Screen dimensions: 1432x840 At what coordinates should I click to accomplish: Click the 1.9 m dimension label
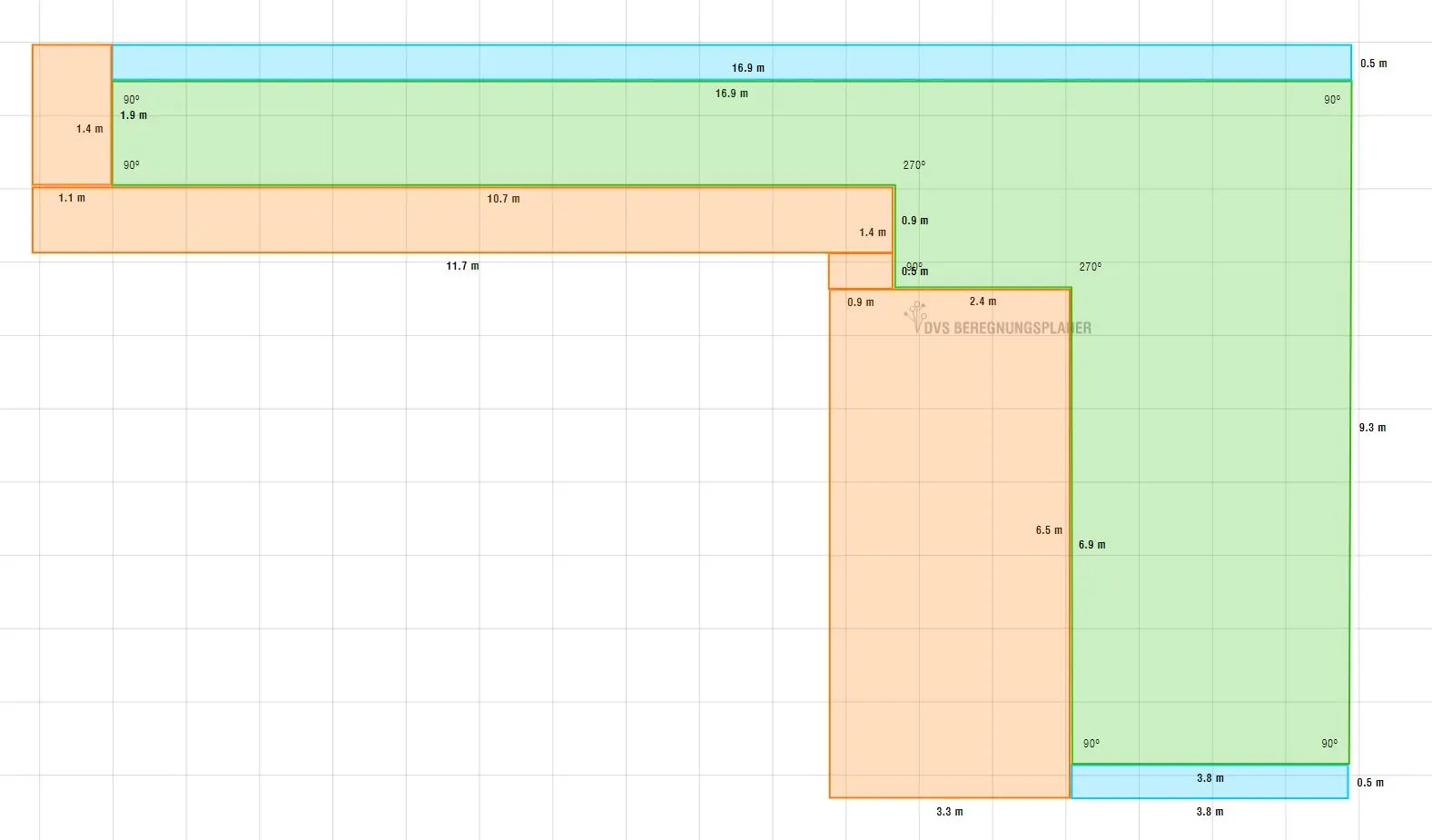(x=133, y=115)
